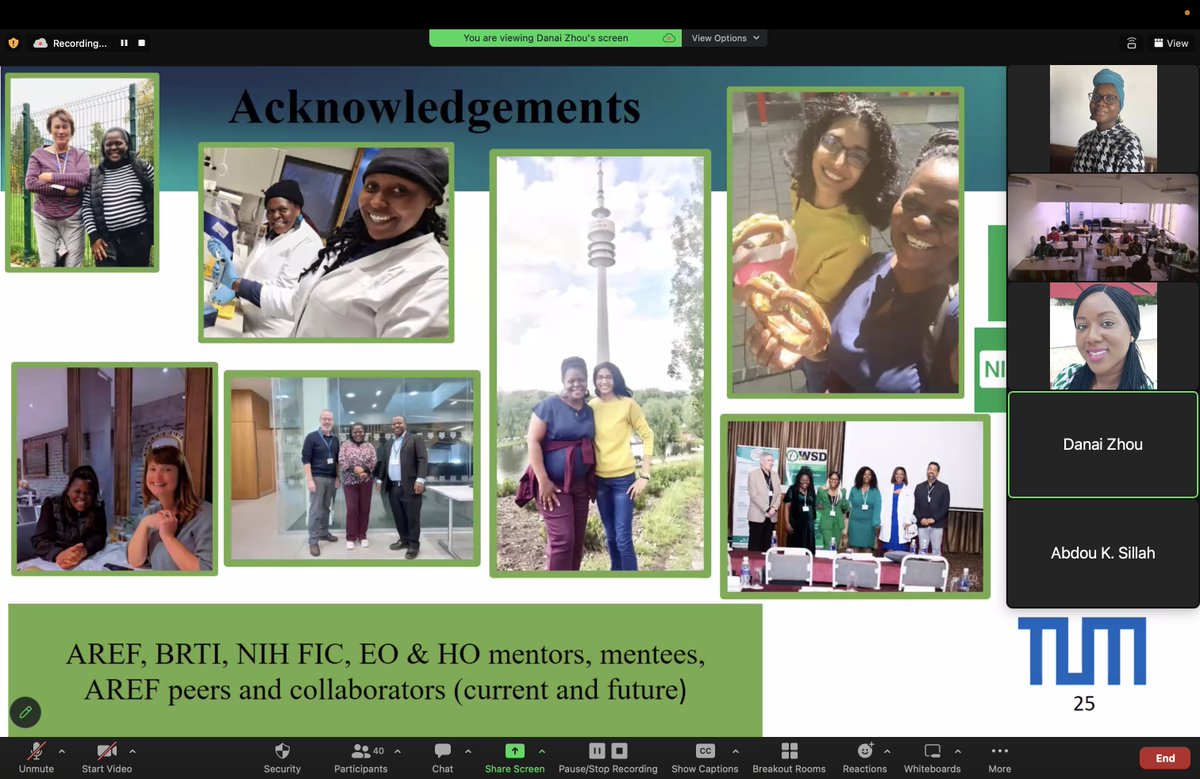The height and width of the screenshot is (779, 1200).
Task: Pause recording using top-left pause icon
Action: point(124,43)
